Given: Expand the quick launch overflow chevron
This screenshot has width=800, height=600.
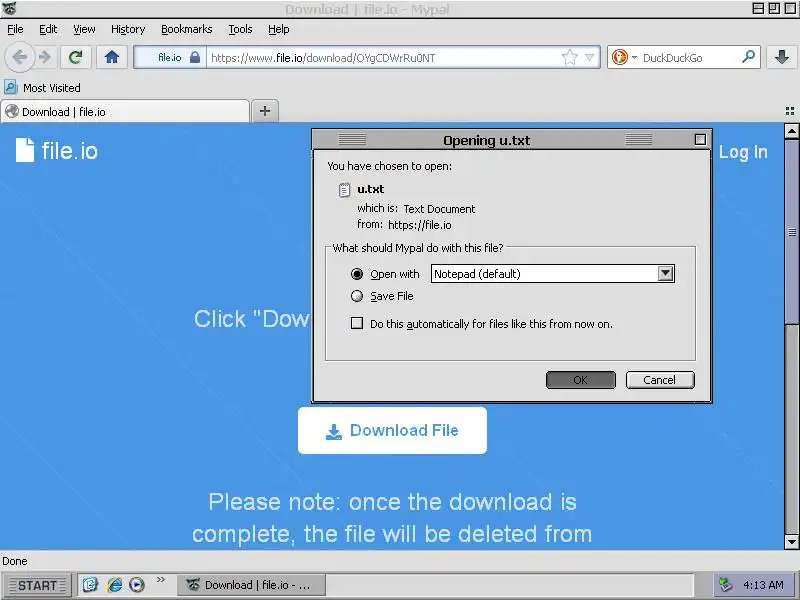Looking at the screenshot, I should (161, 580).
